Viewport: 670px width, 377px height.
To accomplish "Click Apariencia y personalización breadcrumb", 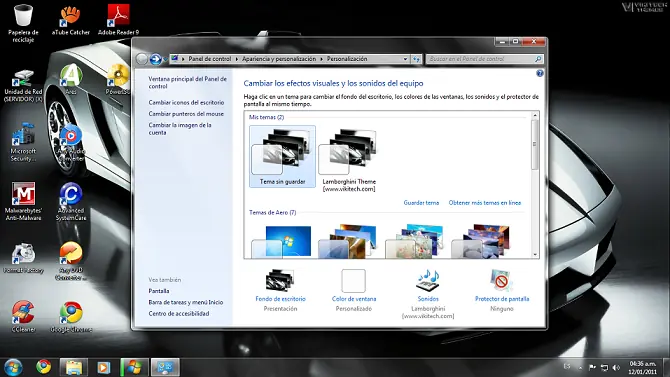I will pos(279,59).
